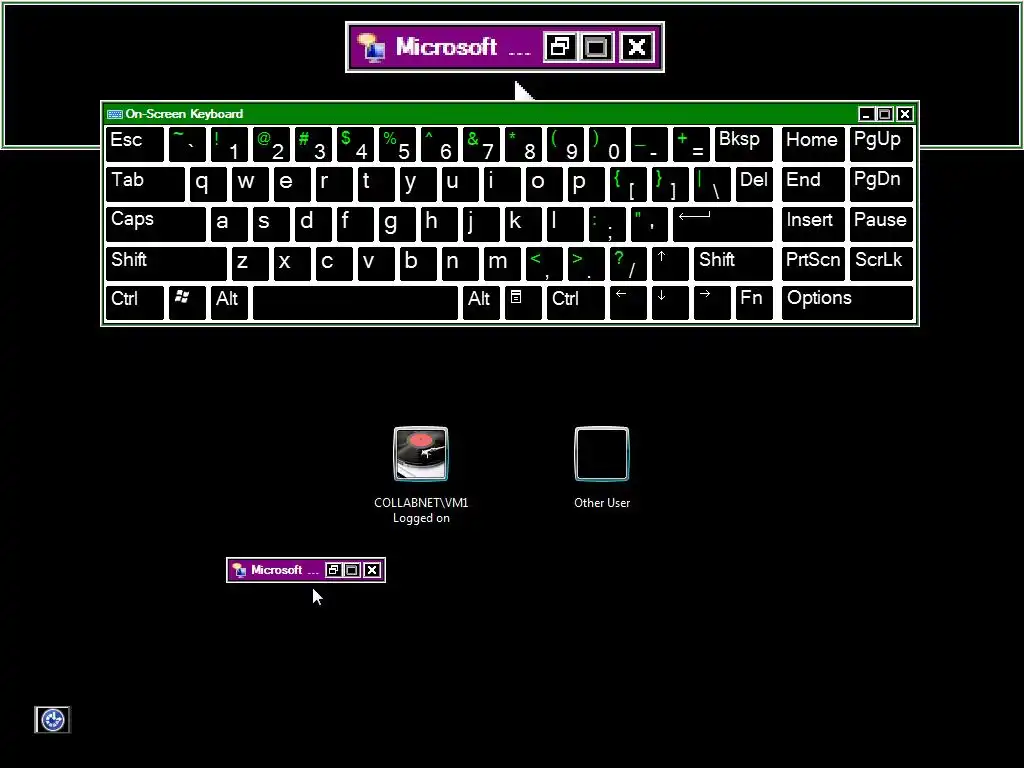Click the "Logged on" status text
The image size is (1024, 768).
click(x=421, y=519)
